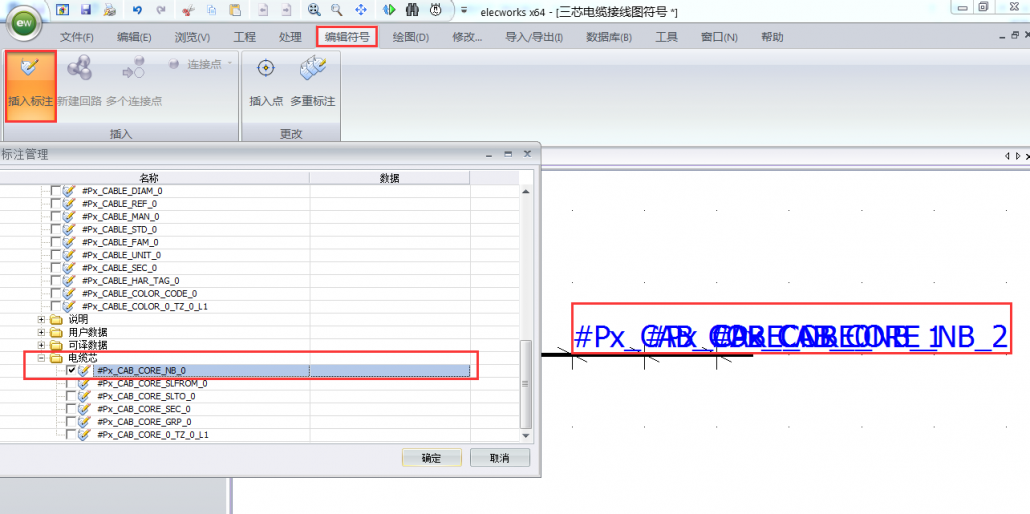This screenshot has height=514, width=1030.
Task: Check the #Px_CABLE_REF_0 checkbox
Action: pyautogui.click(x=55, y=204)
